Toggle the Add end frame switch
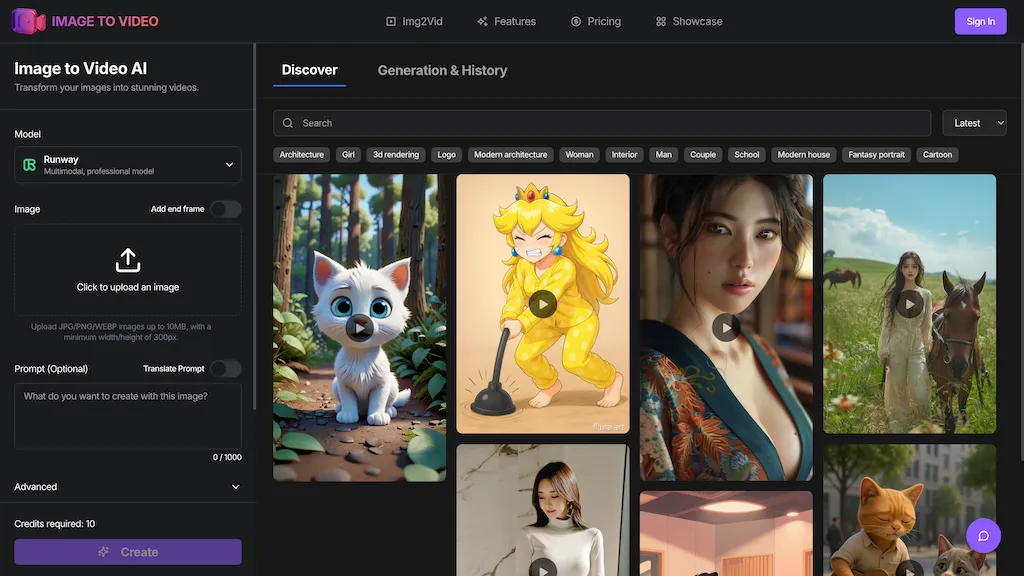The width and height of the screenshot is (1024, 576). [x=225, y=209]
